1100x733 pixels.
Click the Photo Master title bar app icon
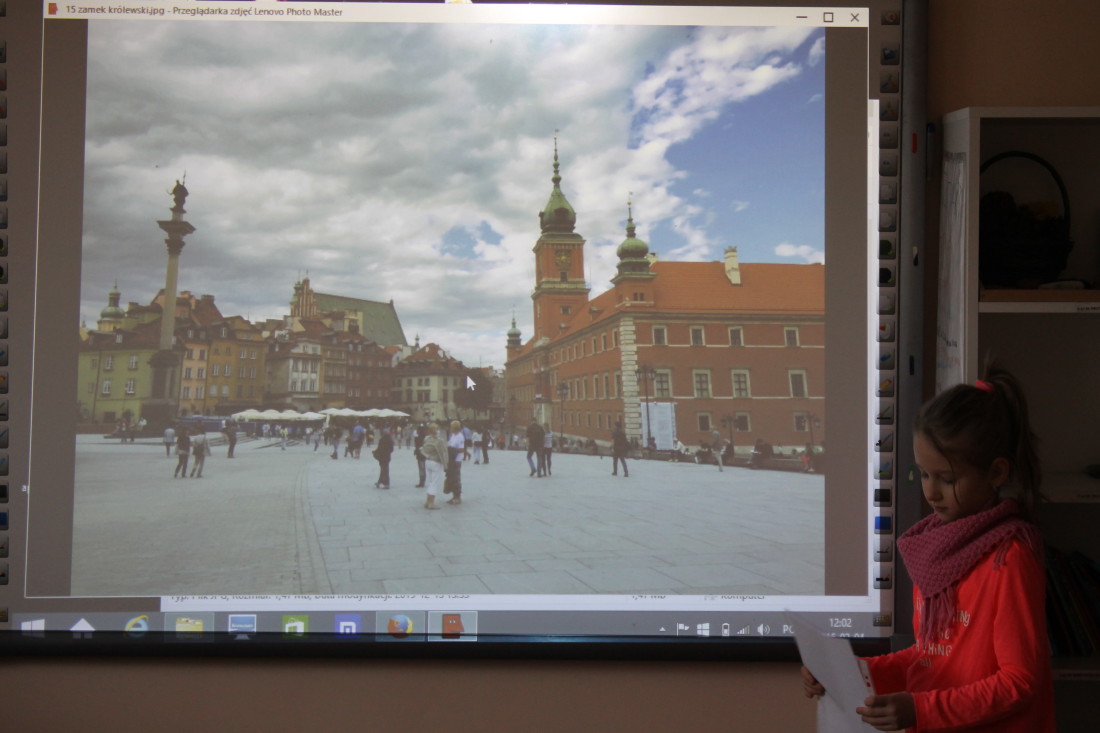(52, 8)
